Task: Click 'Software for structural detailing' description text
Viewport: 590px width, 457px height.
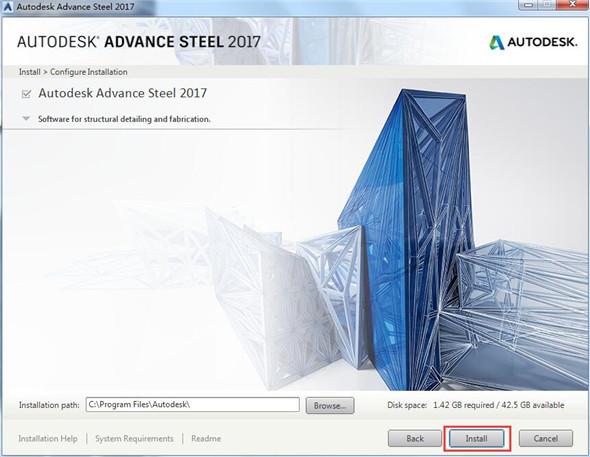Action: [124, 119]
